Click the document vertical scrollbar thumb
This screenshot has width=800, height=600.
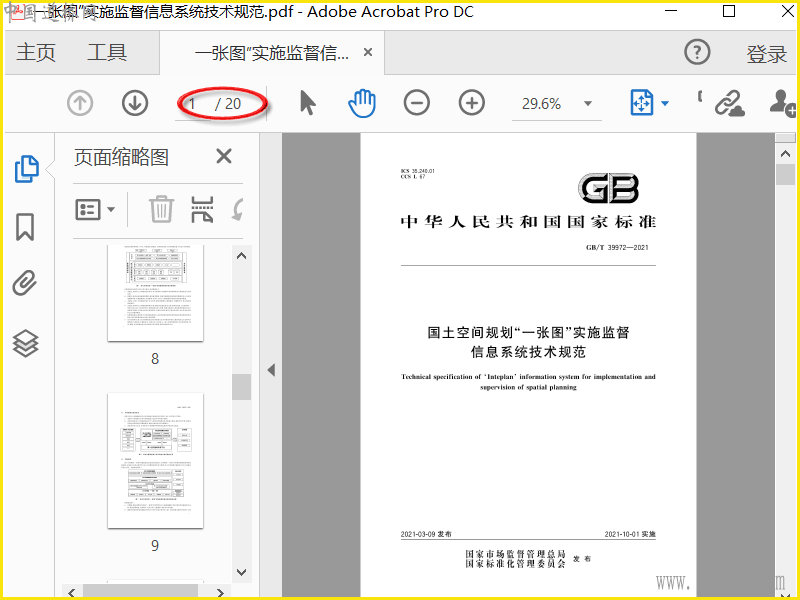tap(785, 175)
